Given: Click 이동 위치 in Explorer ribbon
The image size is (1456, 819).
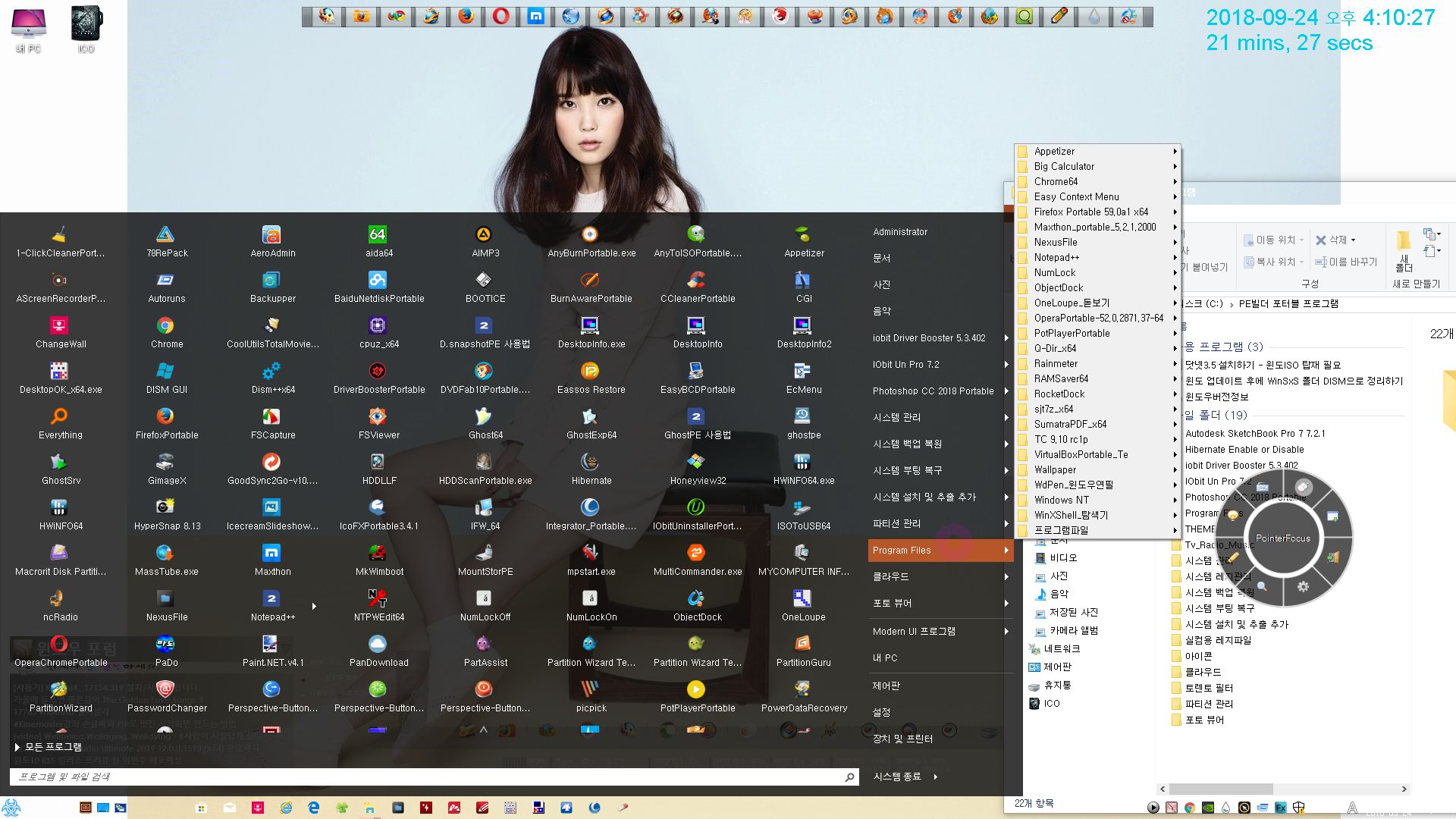Looking at the screenshot, I should click(x=1274, y=240).
